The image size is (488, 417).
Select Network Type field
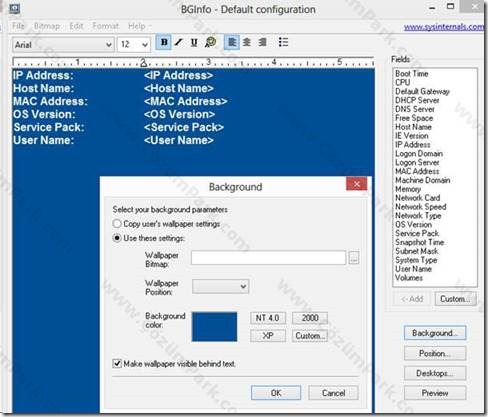tap(418, 216)
